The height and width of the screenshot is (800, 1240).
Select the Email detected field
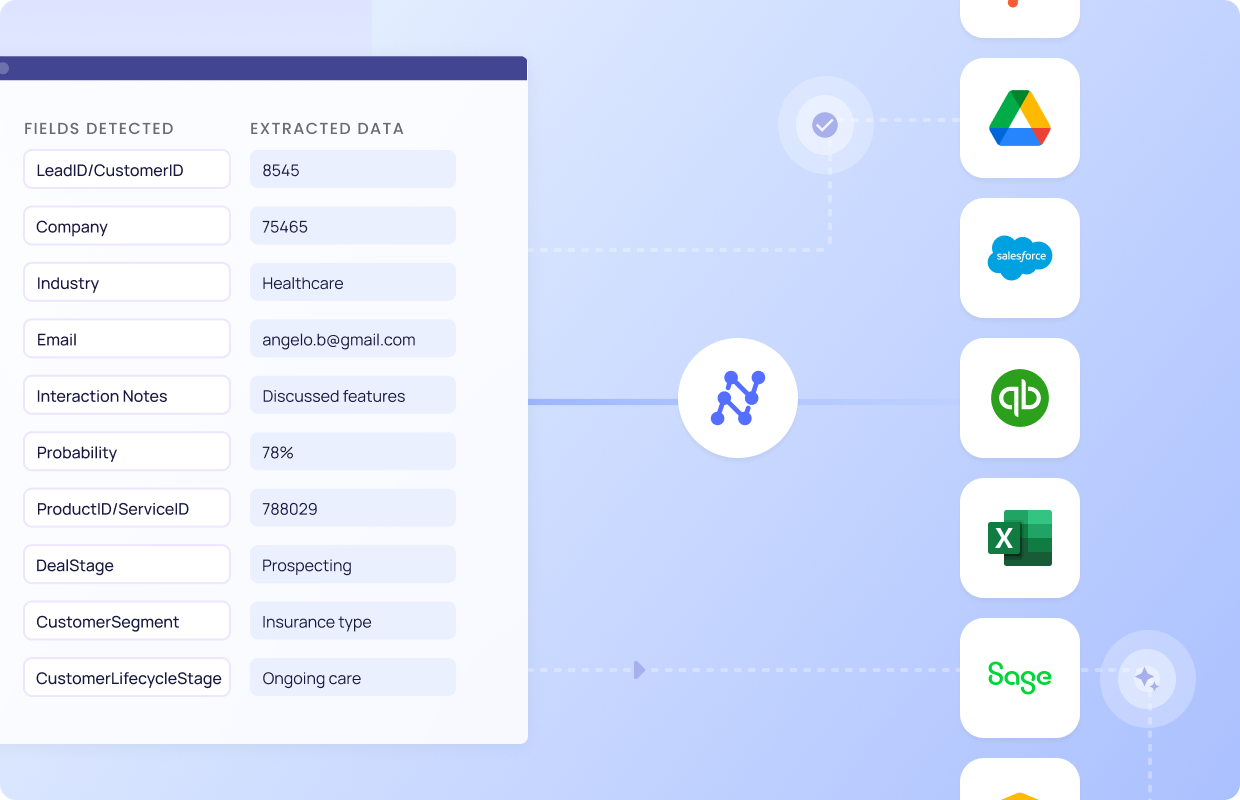[127, 339]
